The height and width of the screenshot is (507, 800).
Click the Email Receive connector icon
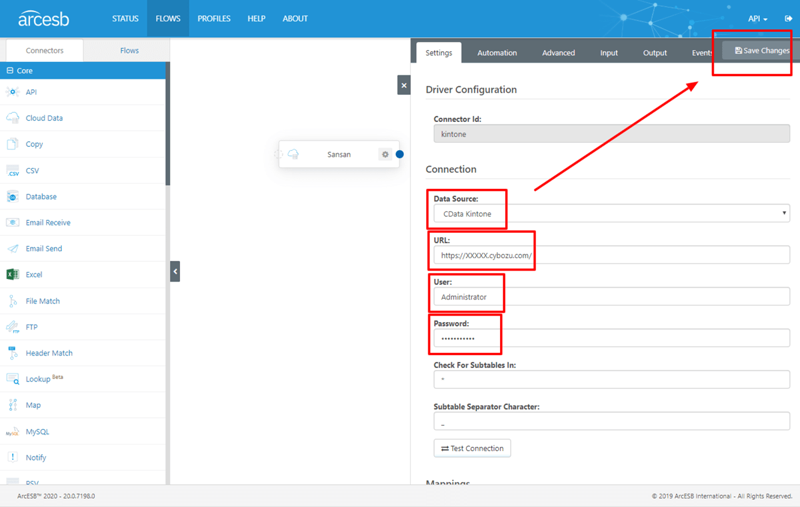point(13,222)
